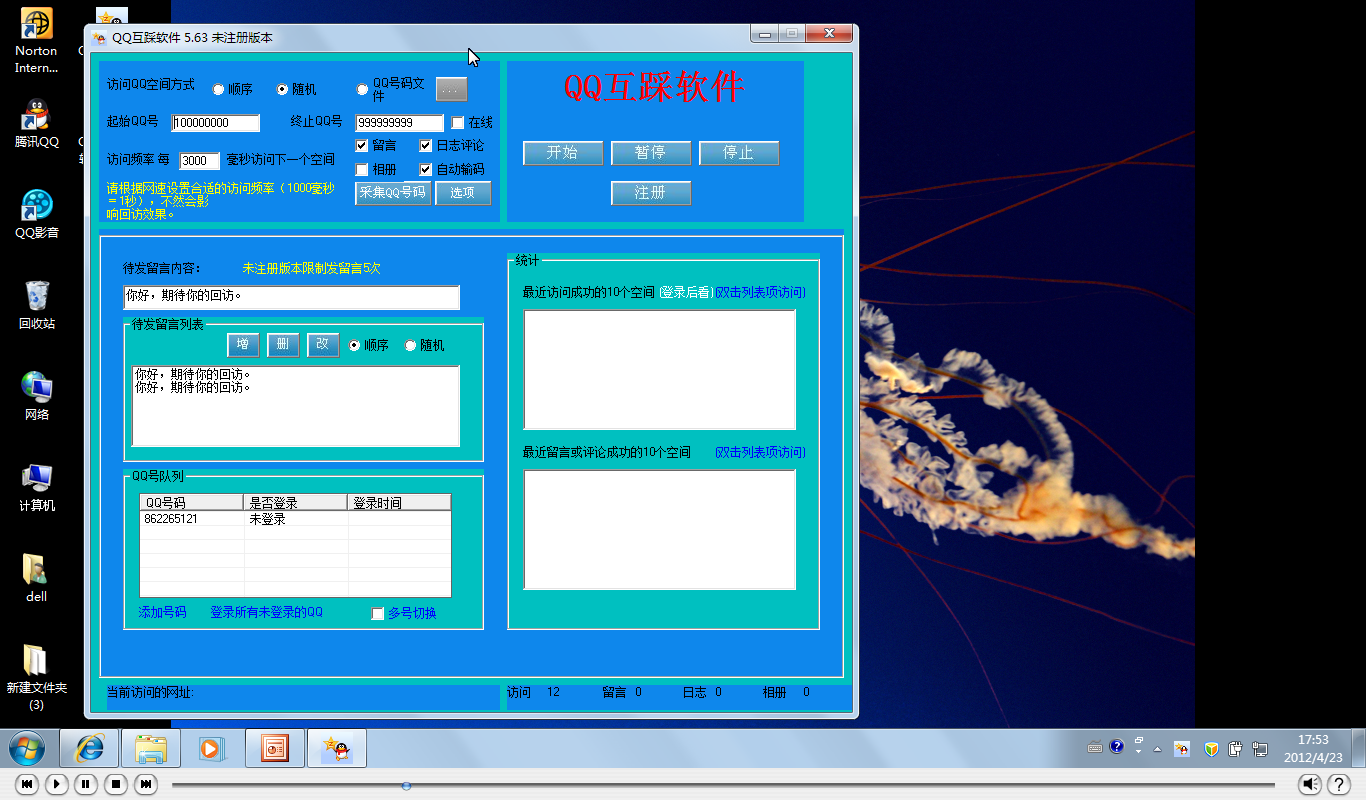Select 随机 for QQ空间 access mode
1366x800 pixels.
pos(283,90)
